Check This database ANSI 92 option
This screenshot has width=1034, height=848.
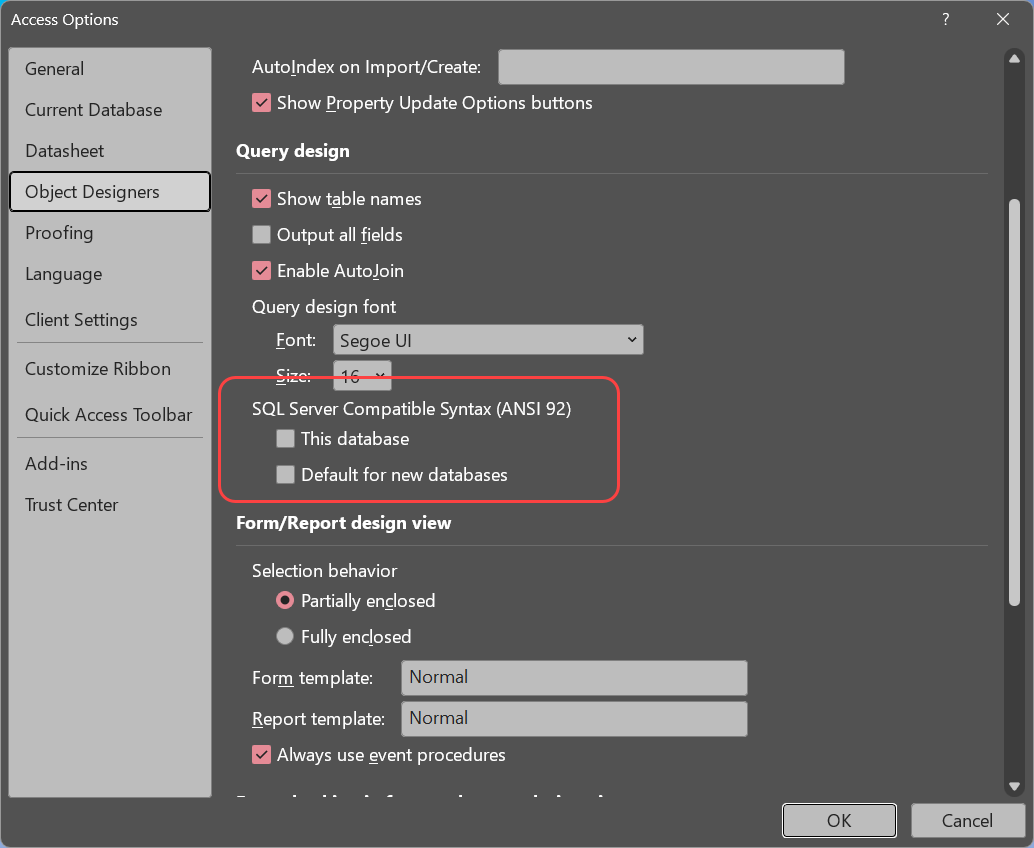click(286, 439)
